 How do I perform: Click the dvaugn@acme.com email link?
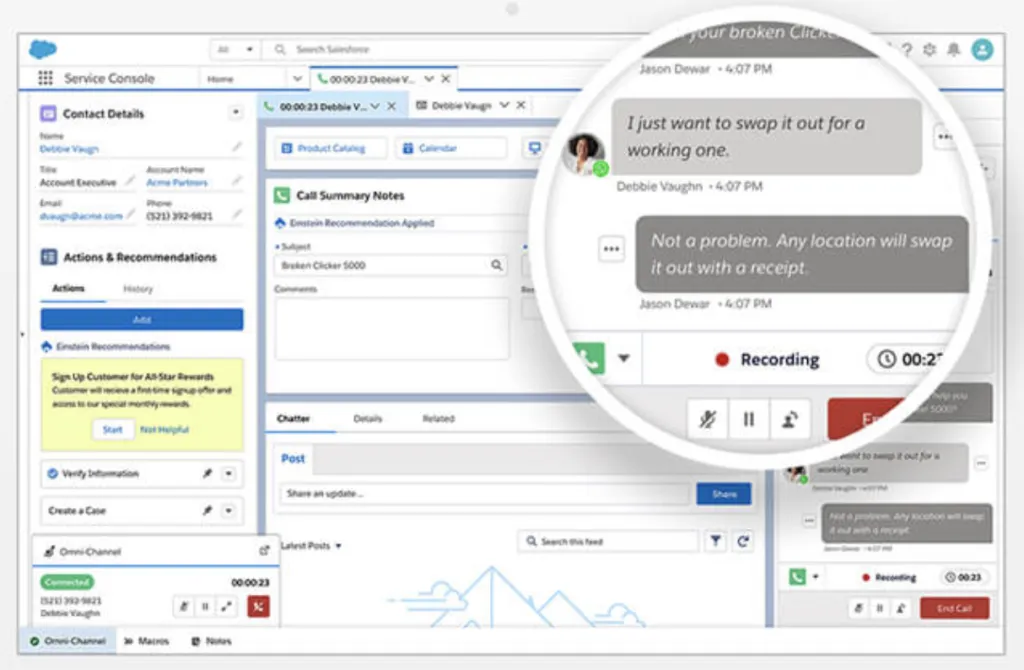81,215
